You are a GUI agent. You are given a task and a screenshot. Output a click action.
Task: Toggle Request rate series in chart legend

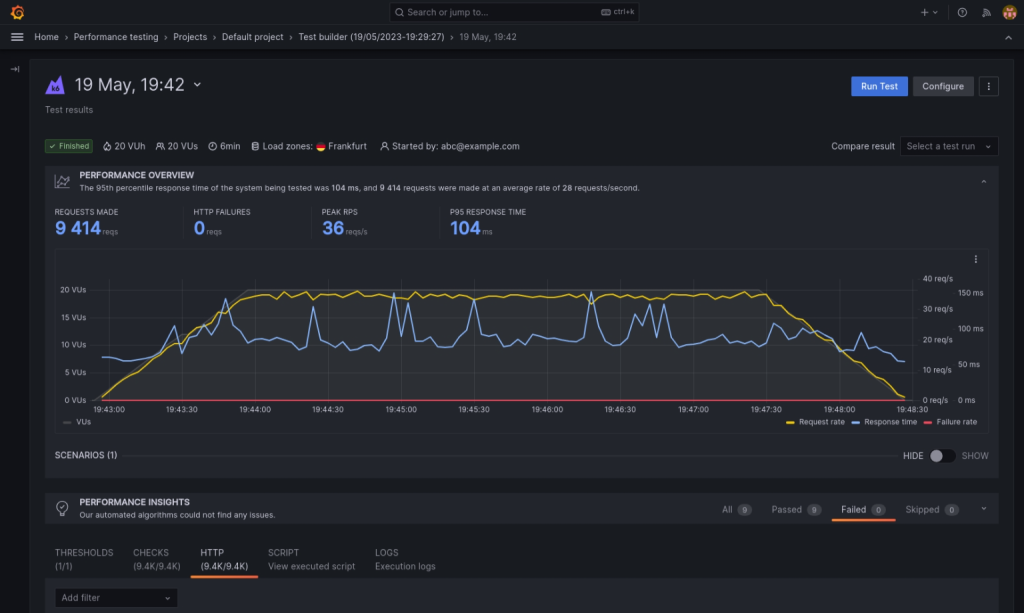point(815,422)
